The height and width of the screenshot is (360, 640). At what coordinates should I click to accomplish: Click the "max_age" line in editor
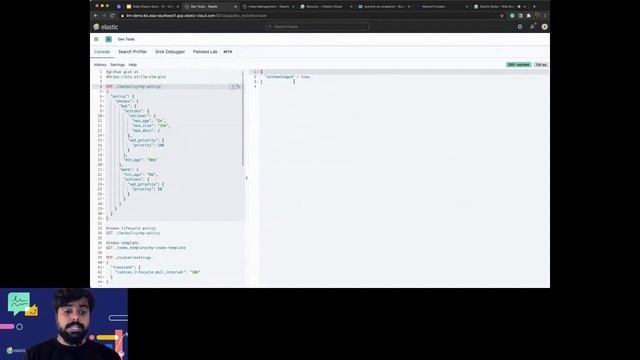pyautogui.click(x=149, y=121)
